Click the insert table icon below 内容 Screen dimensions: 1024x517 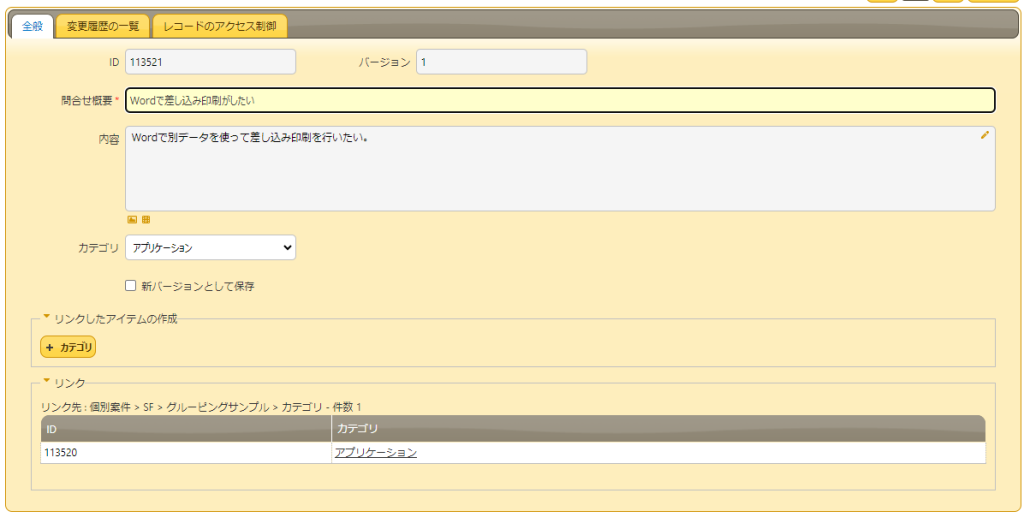click(146, 220)
